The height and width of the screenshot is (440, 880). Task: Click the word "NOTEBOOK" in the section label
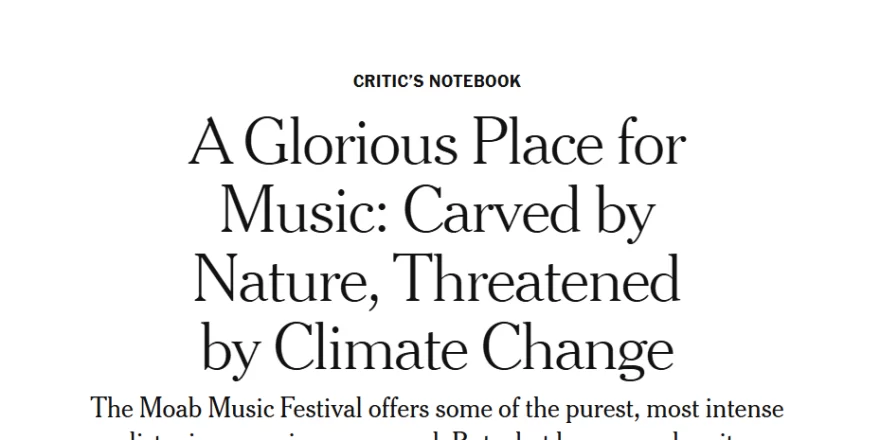[474, 81]
